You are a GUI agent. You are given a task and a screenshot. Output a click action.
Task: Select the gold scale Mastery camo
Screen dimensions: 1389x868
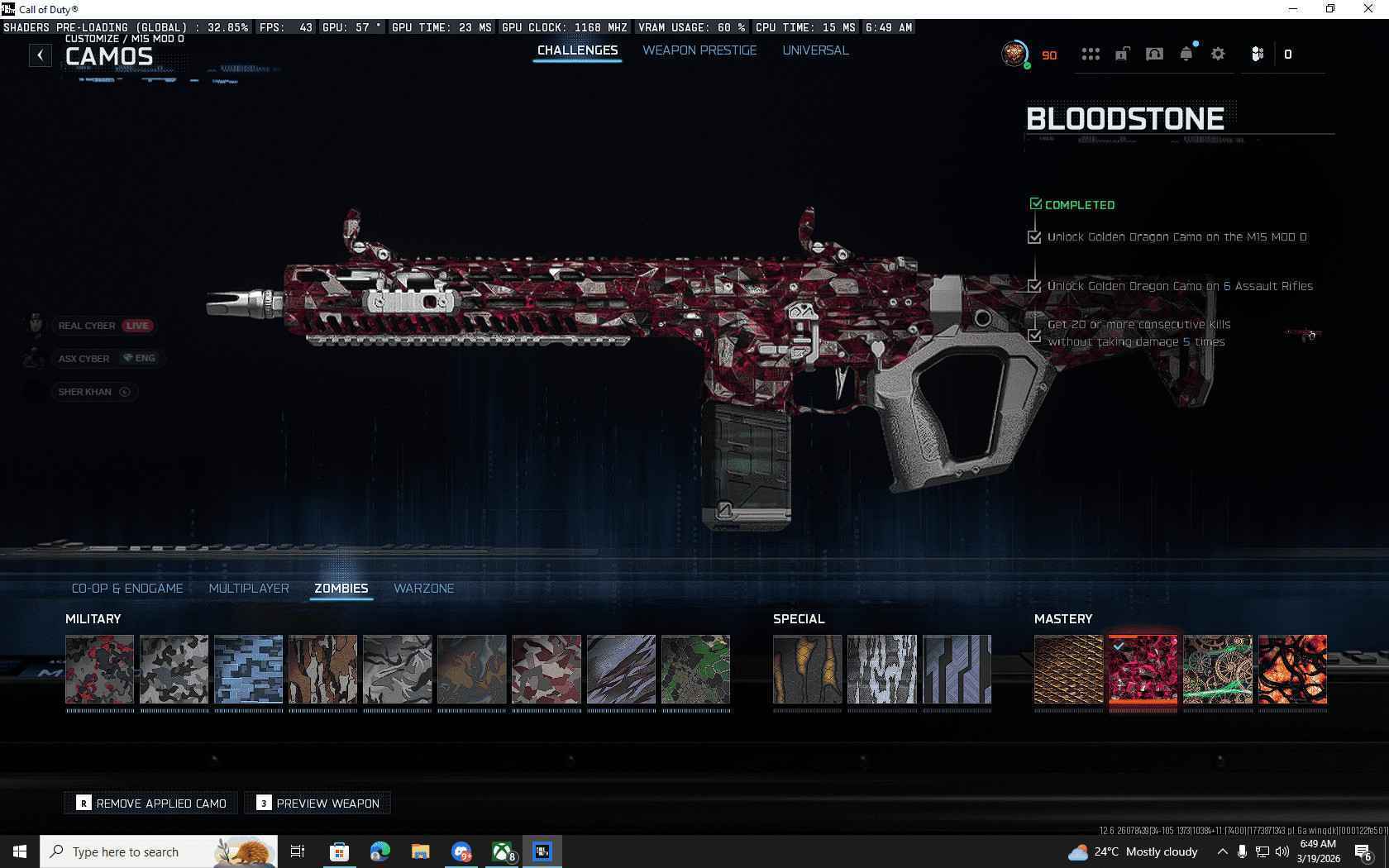[x=1068, y=670]
